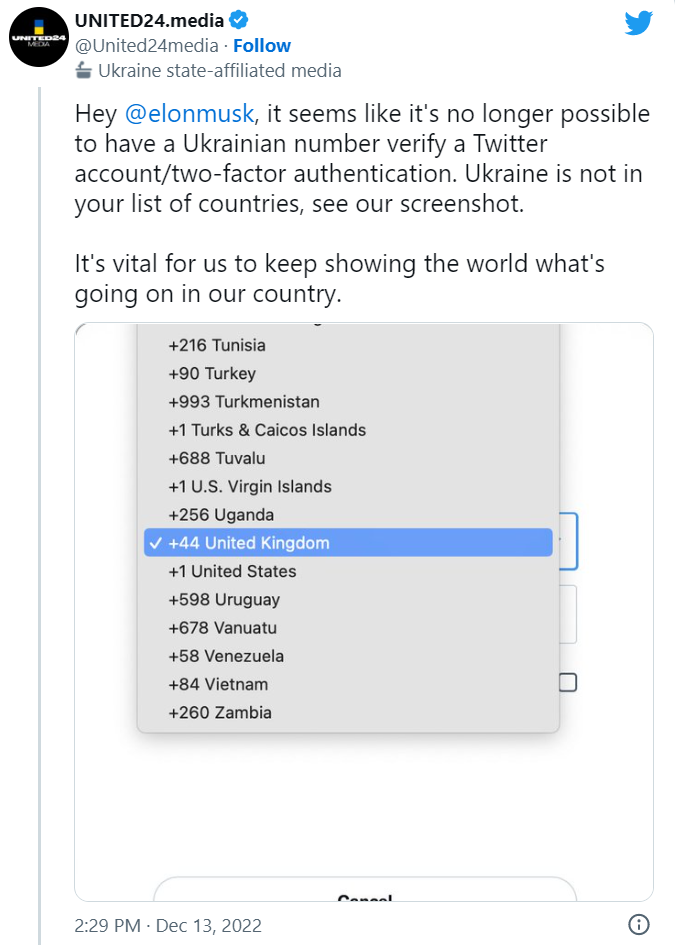Open the UNITED24.media display name
The width and height of the screenshot is (677, 948).
click(149, 20)
